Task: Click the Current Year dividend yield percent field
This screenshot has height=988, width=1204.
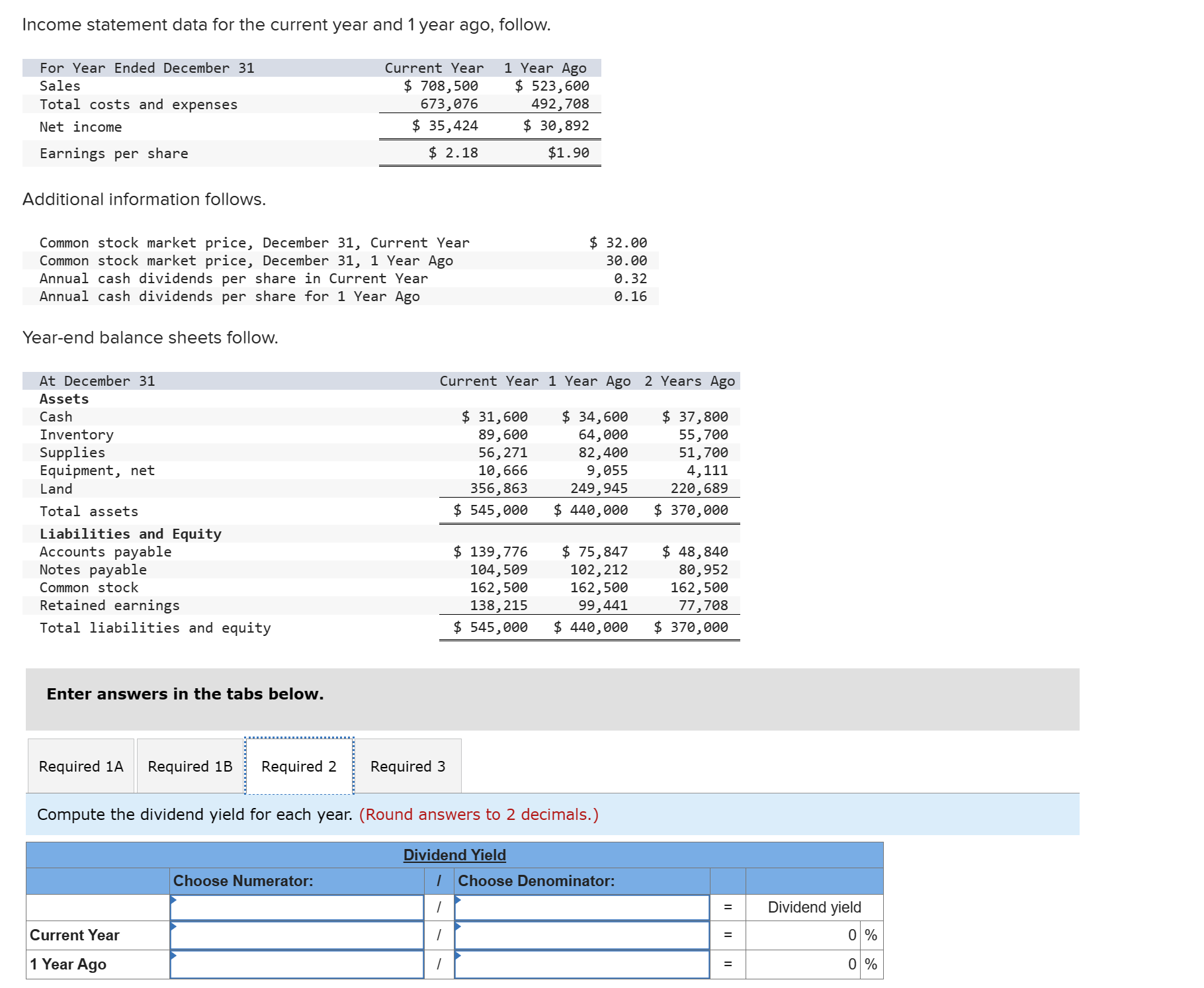Action: pos(804,935)
